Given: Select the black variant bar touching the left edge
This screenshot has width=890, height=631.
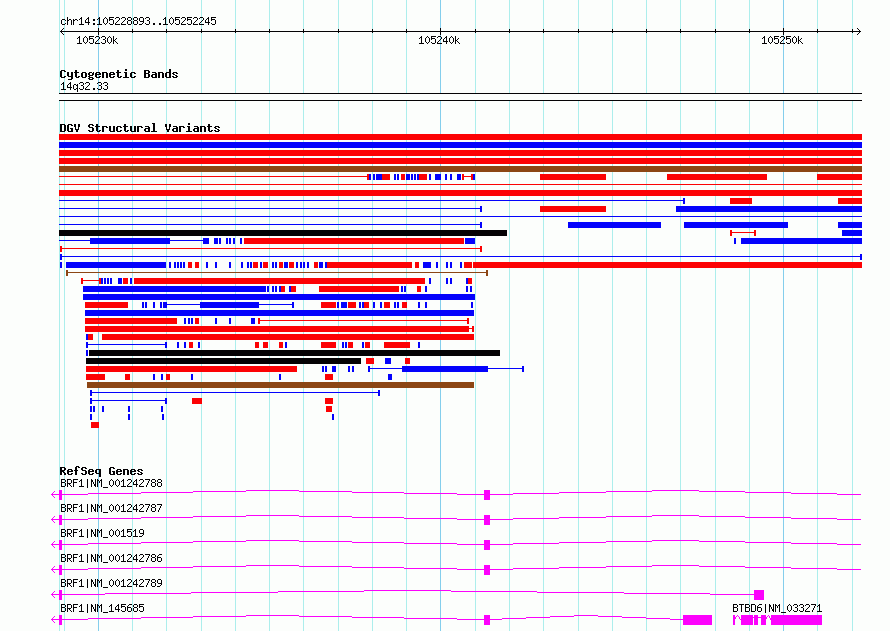Looking at the screenshot, I should coord(283,233).
